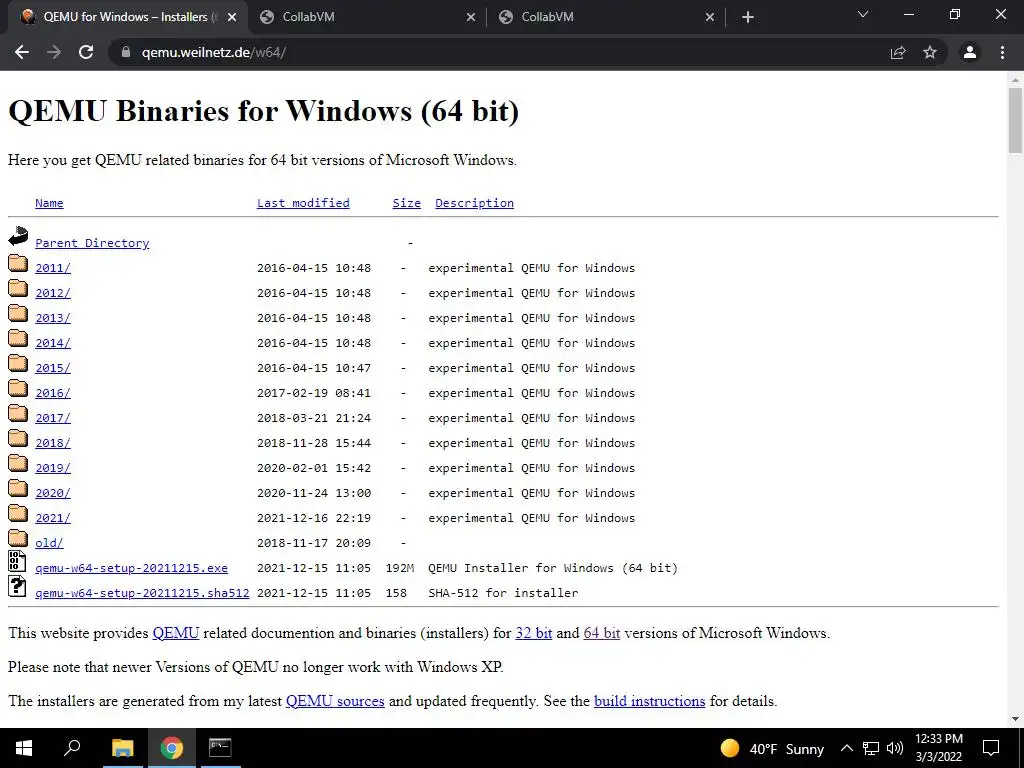Sort listing by the Description header
Image resolution: width=1024 pixels, height=768 pixels.
pos(474,203)
